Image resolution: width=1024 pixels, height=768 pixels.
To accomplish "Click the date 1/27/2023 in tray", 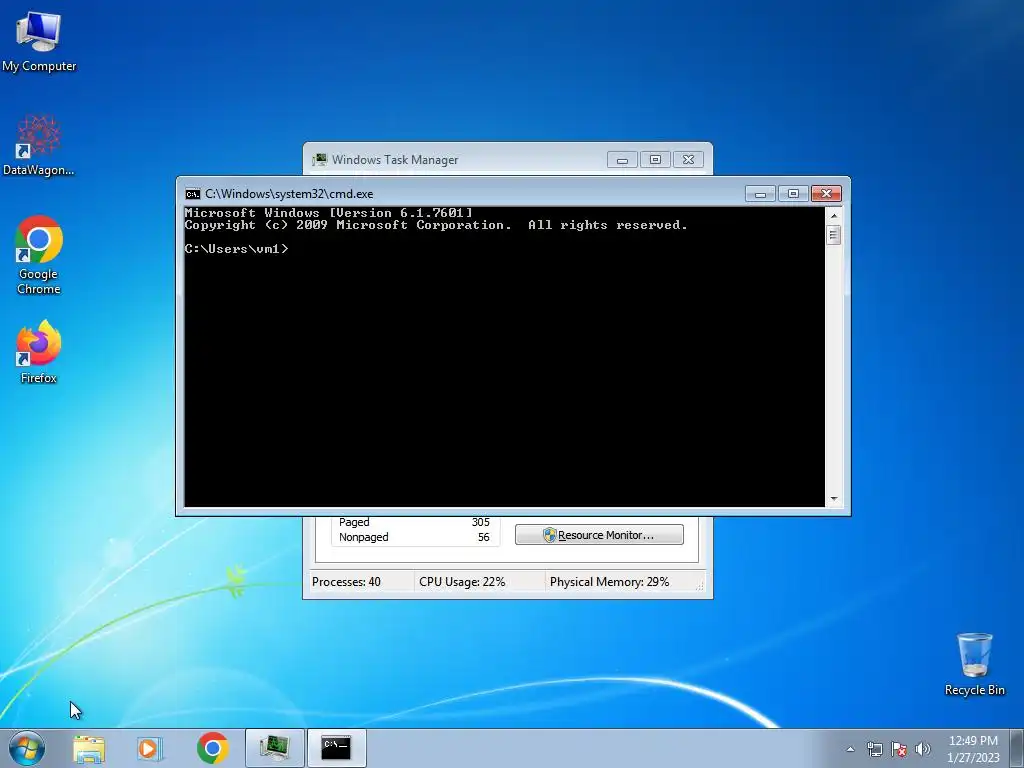I will tap(973, 758).
